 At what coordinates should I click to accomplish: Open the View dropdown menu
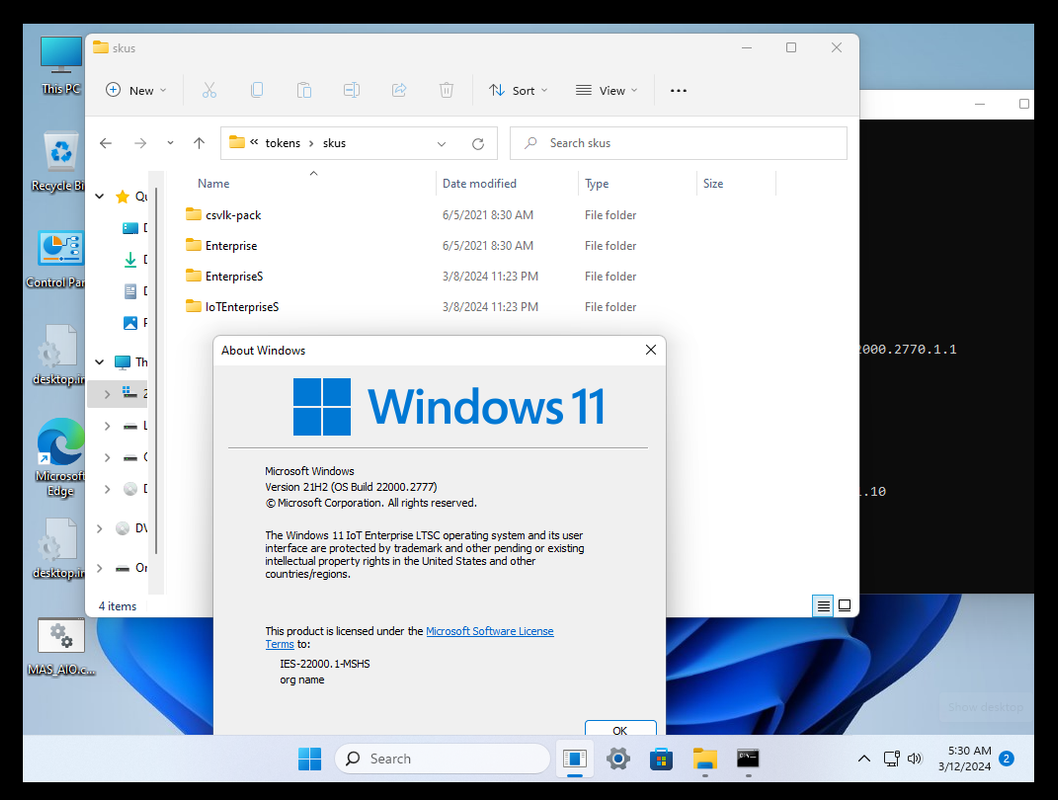click(x=606, y=90)
